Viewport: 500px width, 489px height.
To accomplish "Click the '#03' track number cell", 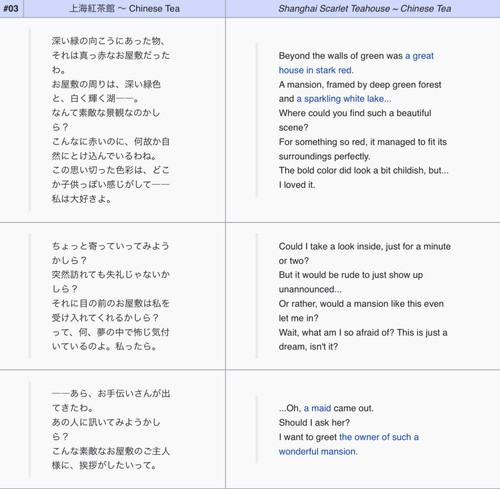I will [11, 9].
